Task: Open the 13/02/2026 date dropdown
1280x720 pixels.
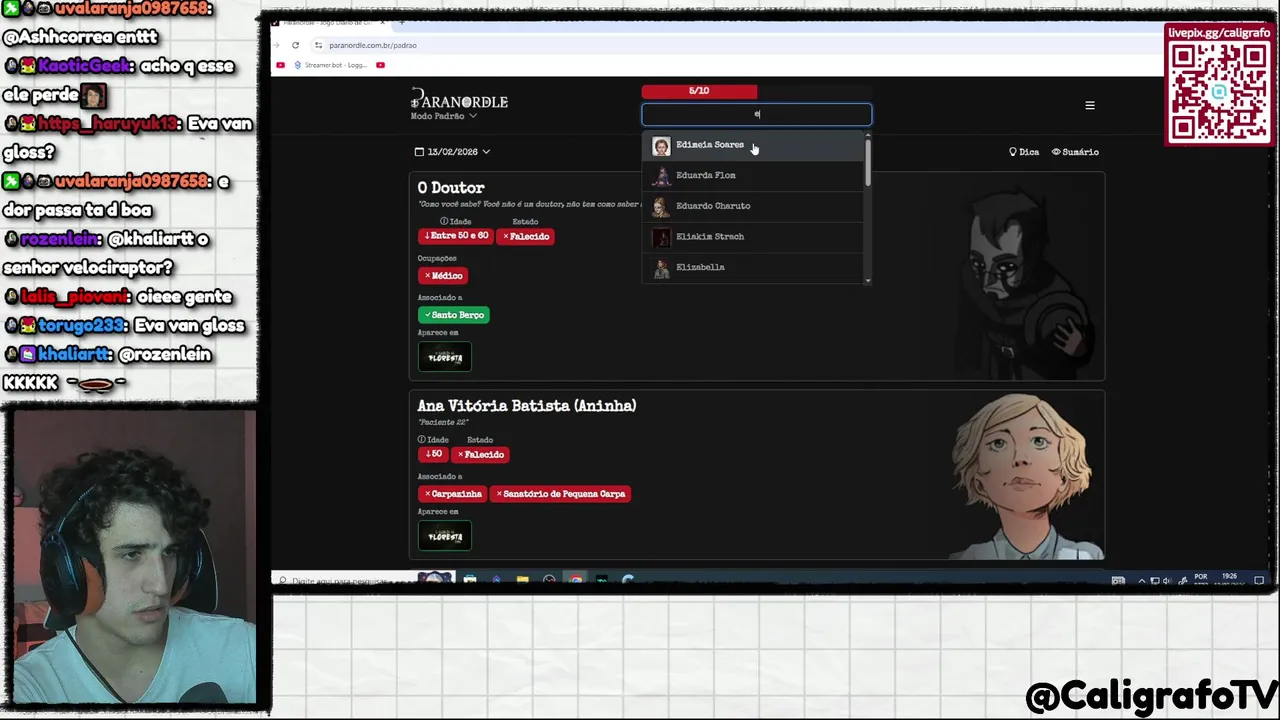Action: click(452, 152)
